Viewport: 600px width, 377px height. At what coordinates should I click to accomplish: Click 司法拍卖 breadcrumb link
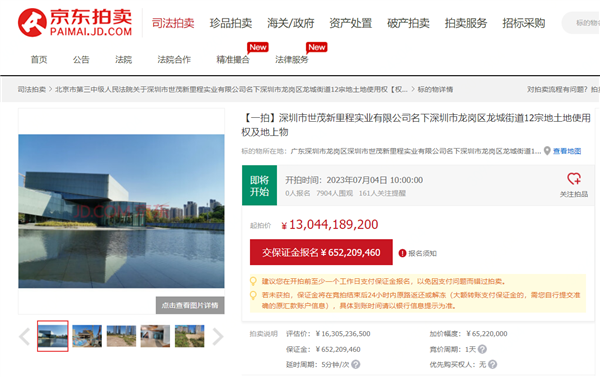tap(32, 89)
